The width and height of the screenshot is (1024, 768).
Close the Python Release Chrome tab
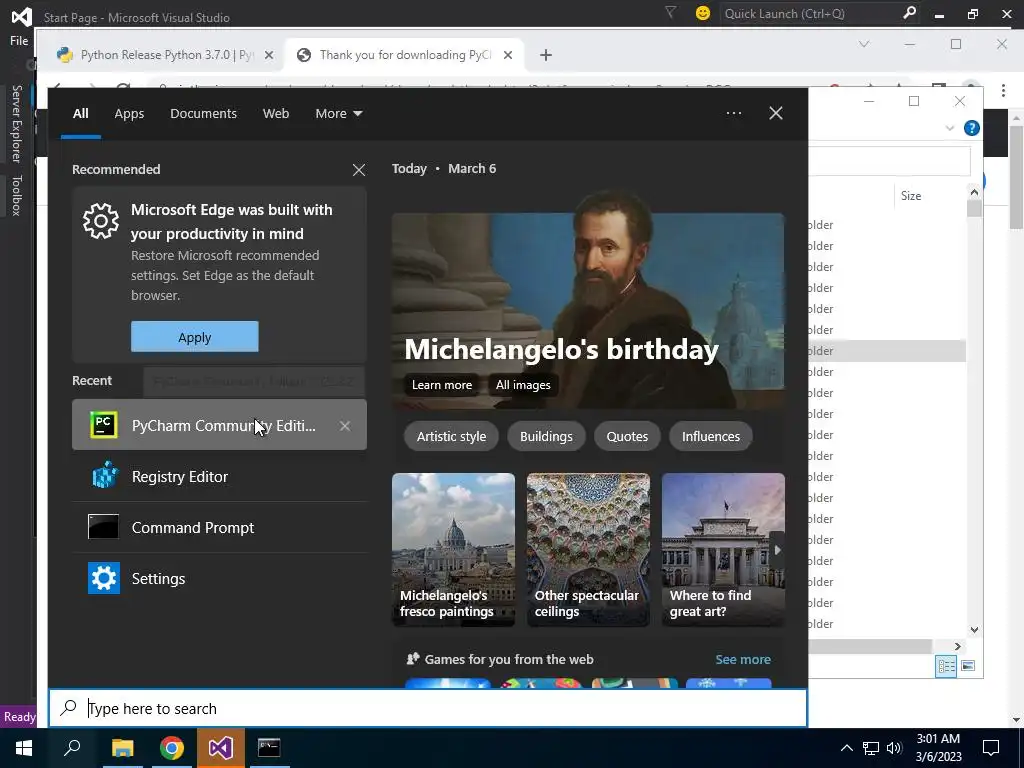coord(268,56)
